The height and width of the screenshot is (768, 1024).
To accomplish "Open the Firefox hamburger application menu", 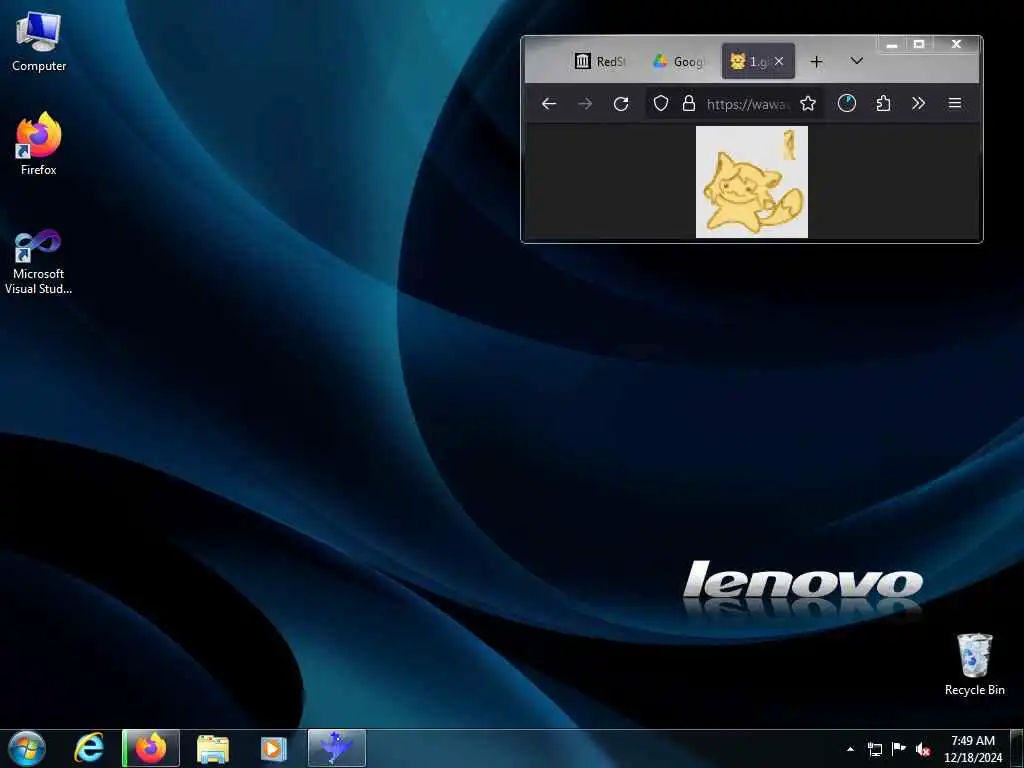I will (955, 103).
